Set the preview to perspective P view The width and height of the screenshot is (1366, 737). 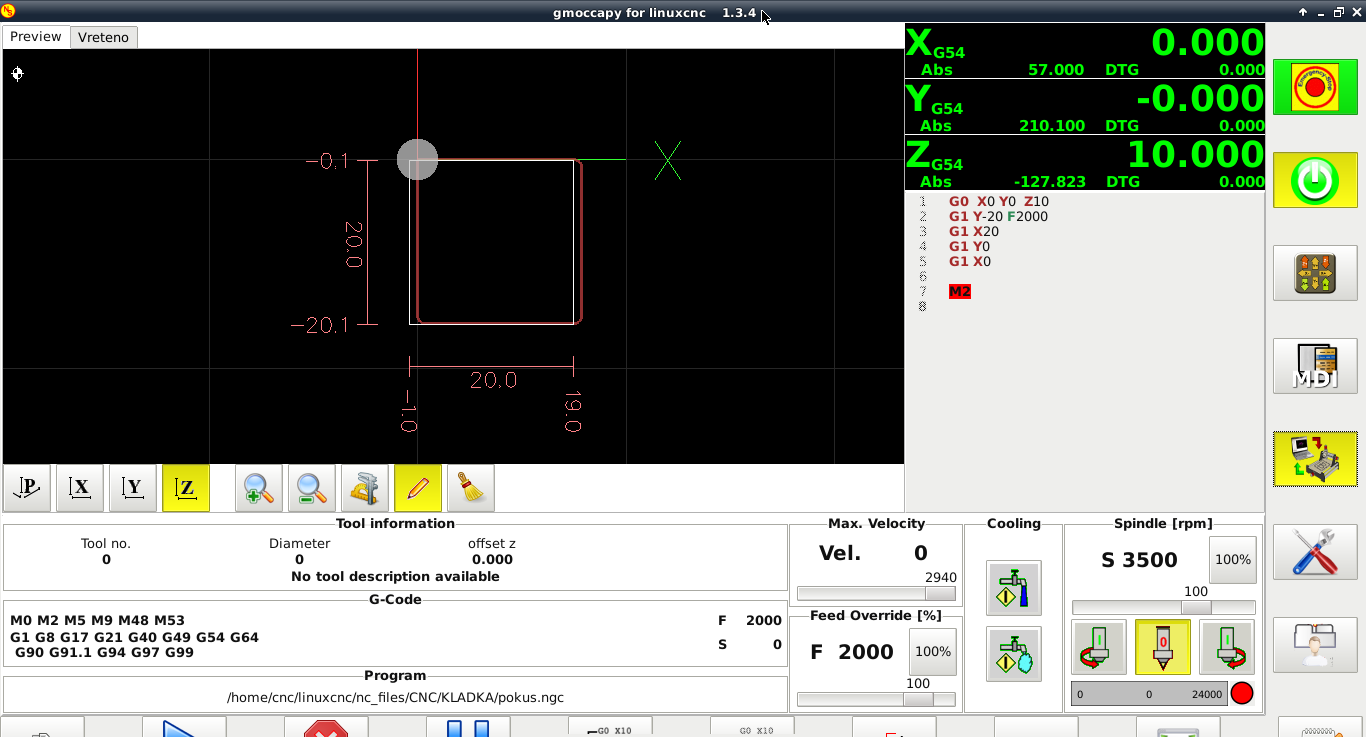(x=27, y=488)
